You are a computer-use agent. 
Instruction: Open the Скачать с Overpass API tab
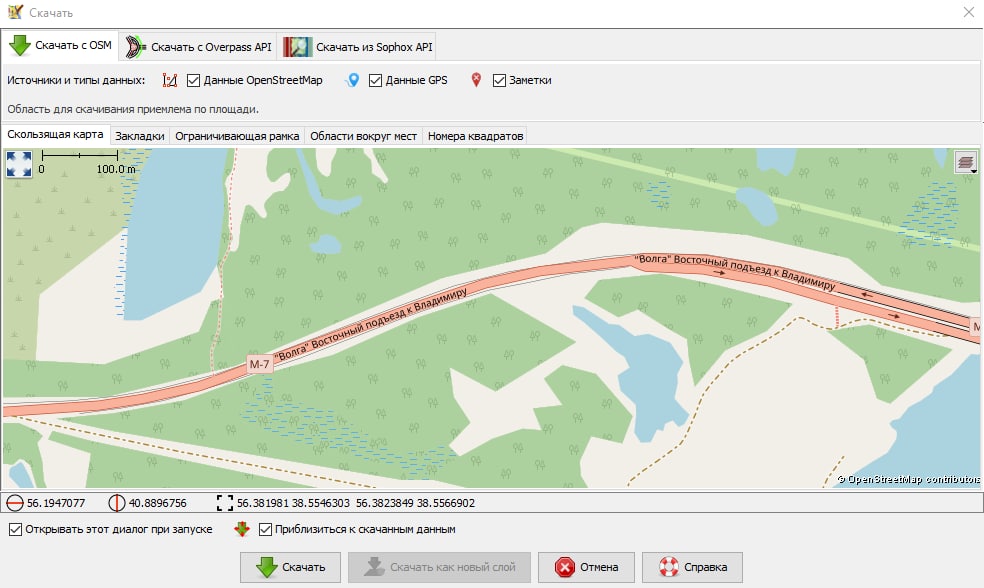point(198,47)
